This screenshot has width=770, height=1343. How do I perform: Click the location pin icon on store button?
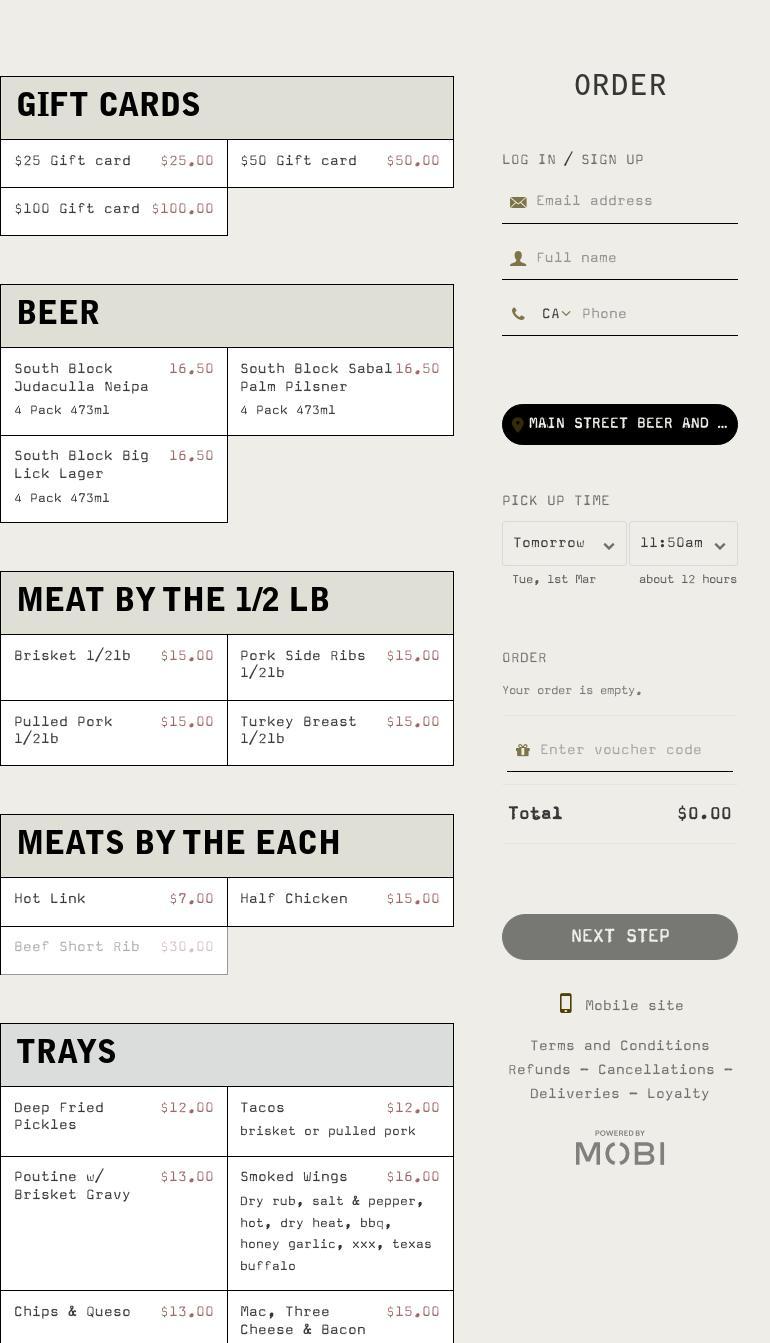tap(517, 425)
